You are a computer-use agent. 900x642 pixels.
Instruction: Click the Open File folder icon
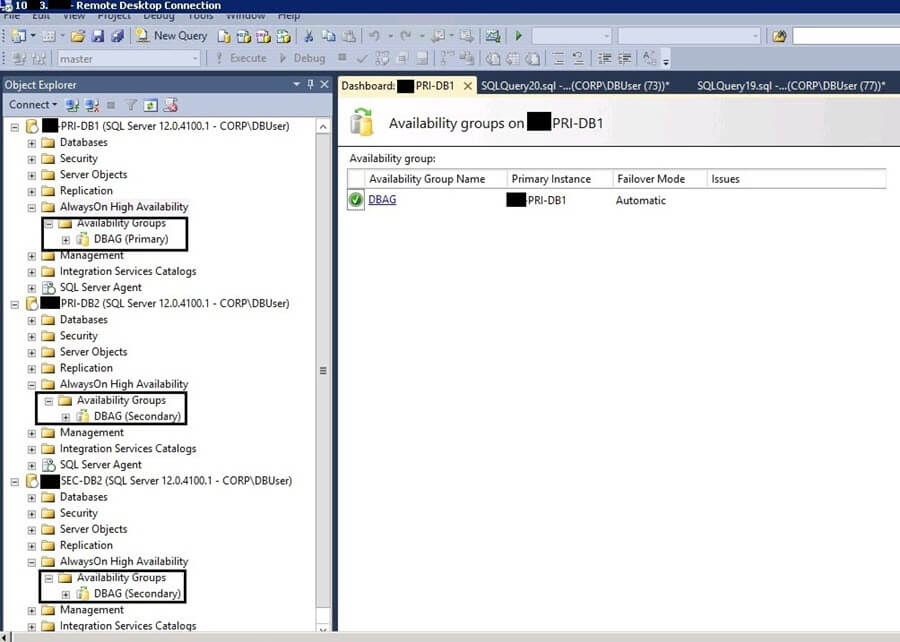77,36
